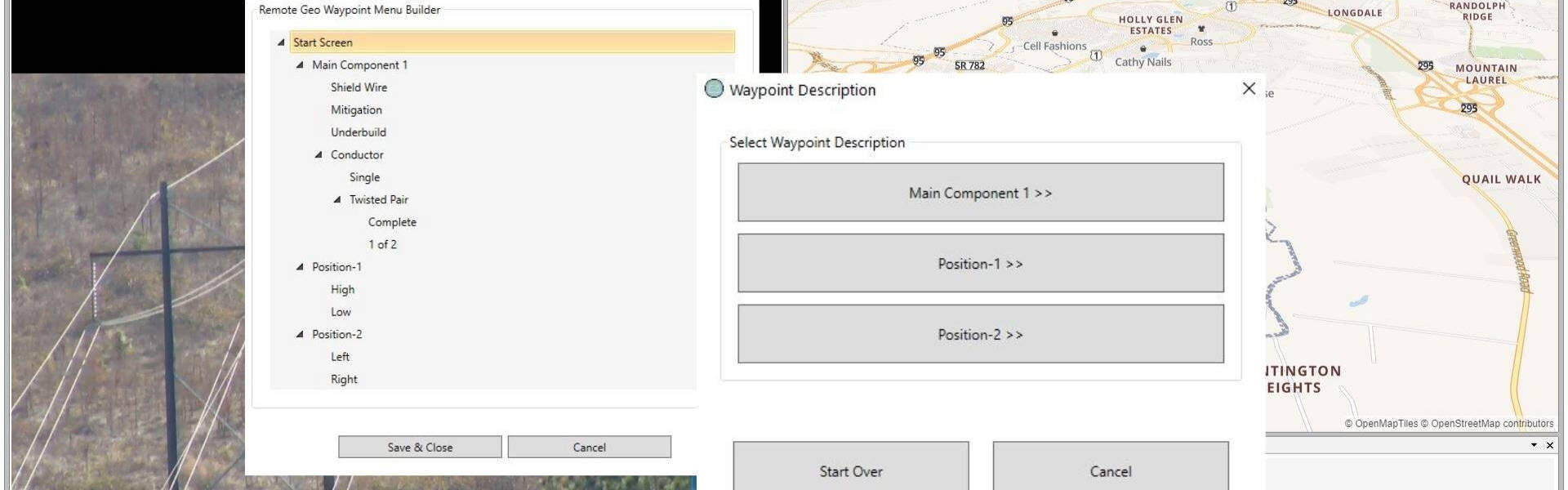Collapse the Conductor node arrow
The height and width of the screenshot is (490, 1568).
click(x=318, y=154)
